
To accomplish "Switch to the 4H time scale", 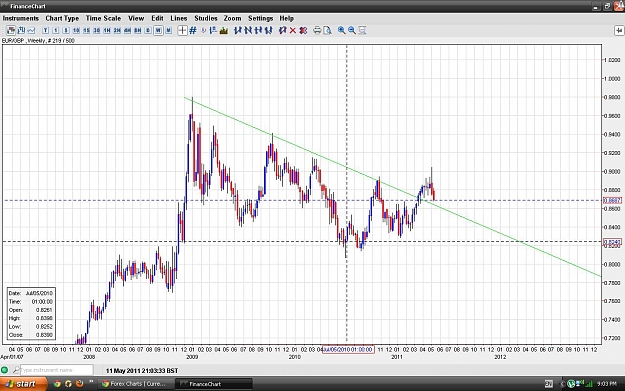I will tap(127, 30).
